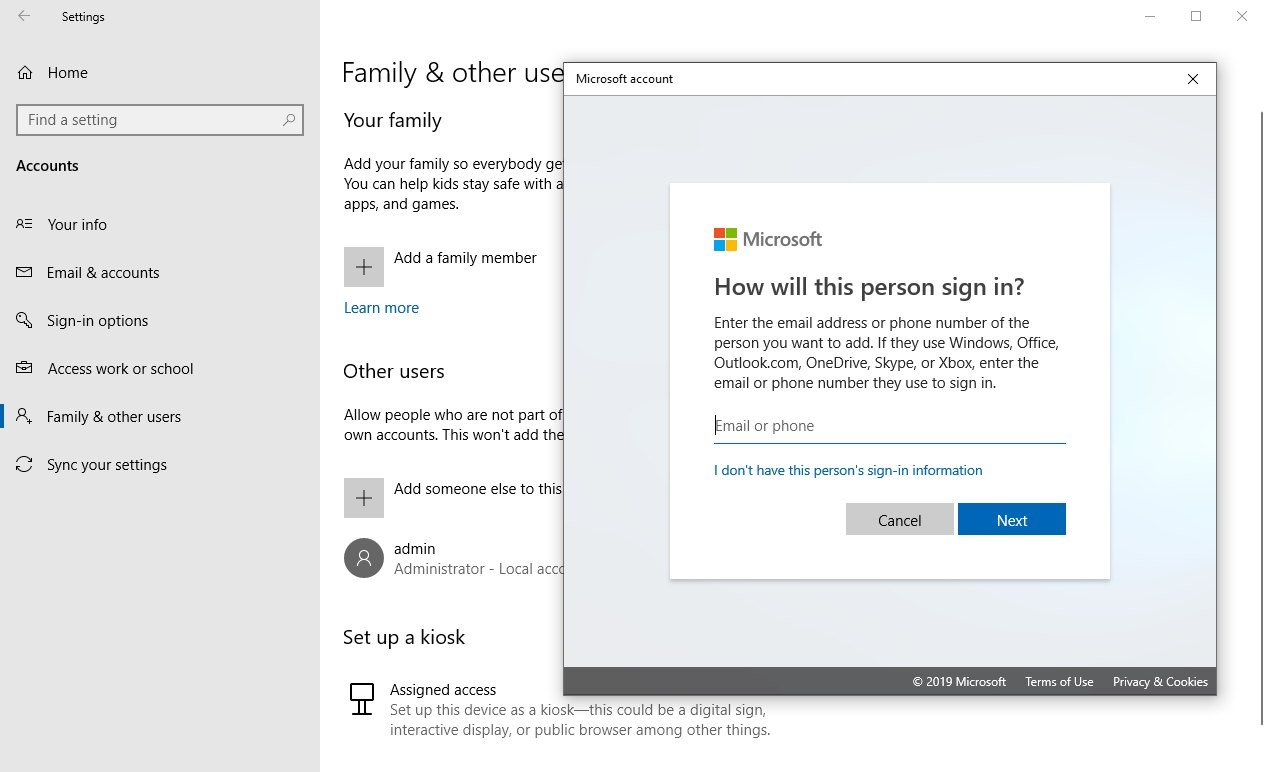Click the plus icon for Add someone else
This screenshot has width=1265, height=772.
pyautogui.click(x=364, y=497)
